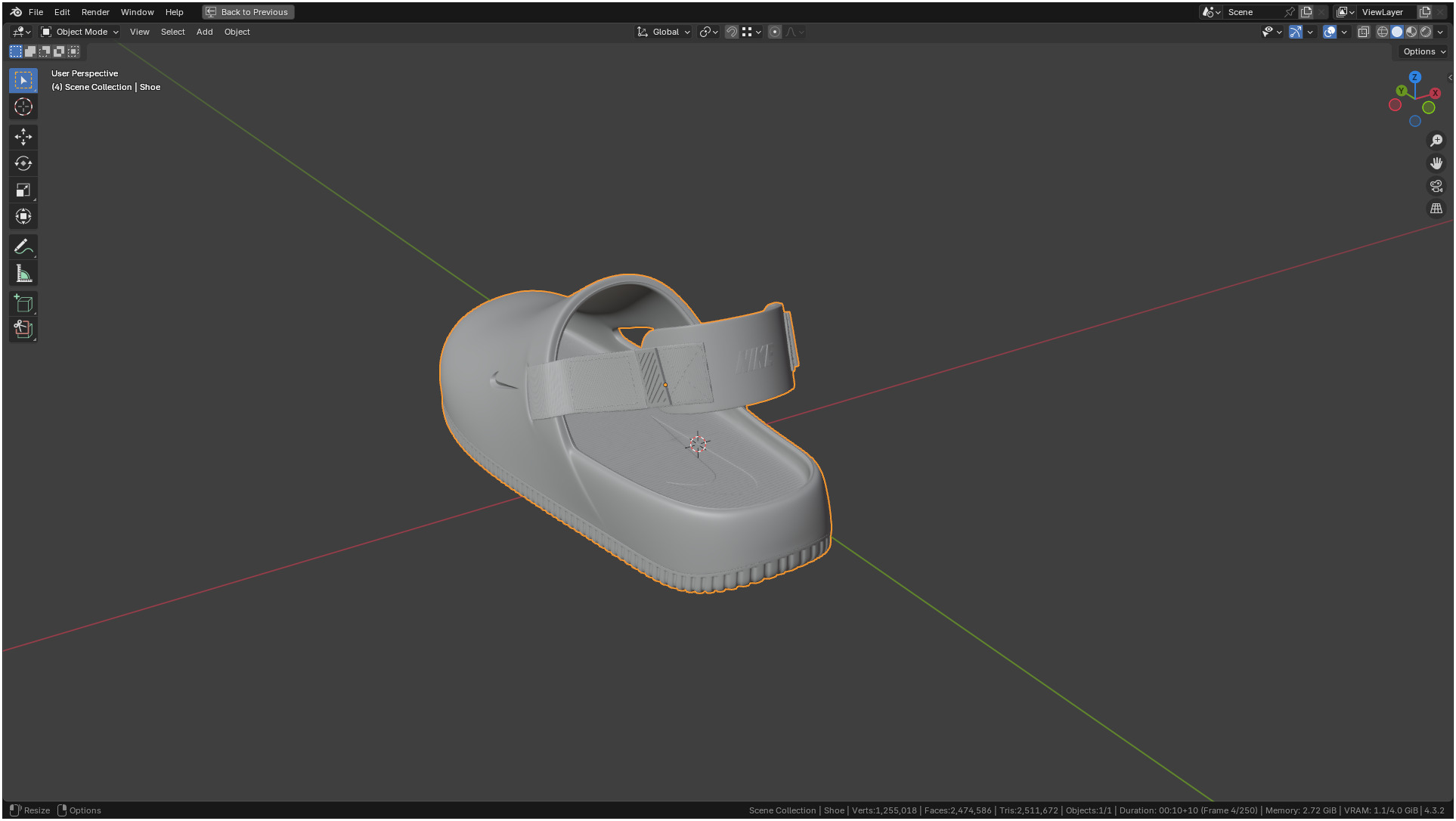Viewport: 1456px width, 821px height.
Task: Set selection mode to Set New
Action: (16, 51)
